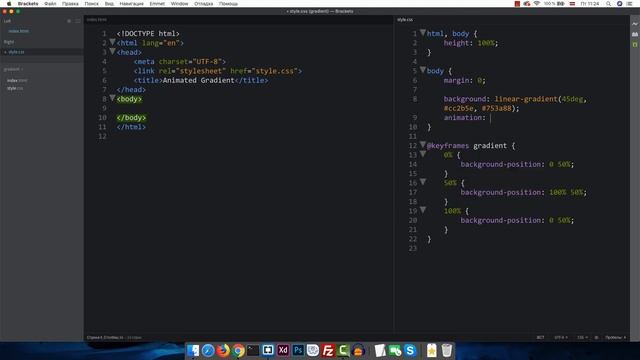Open index.html in the project tree
Image resolution: width=640 pixels, height=360 pixels.
tap(17, 80)
